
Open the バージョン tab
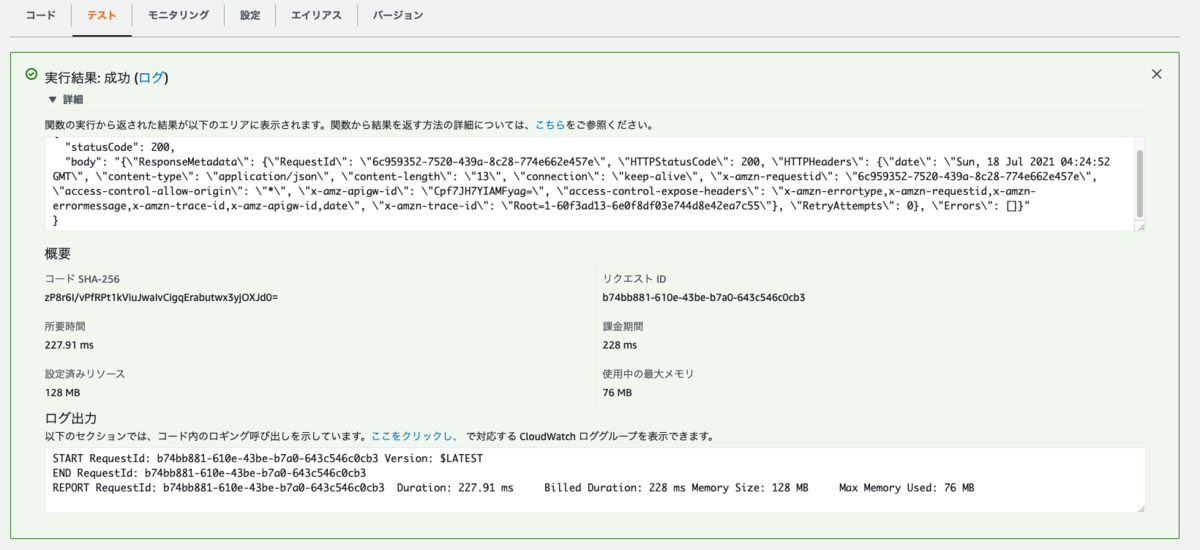tap(397, 16)
